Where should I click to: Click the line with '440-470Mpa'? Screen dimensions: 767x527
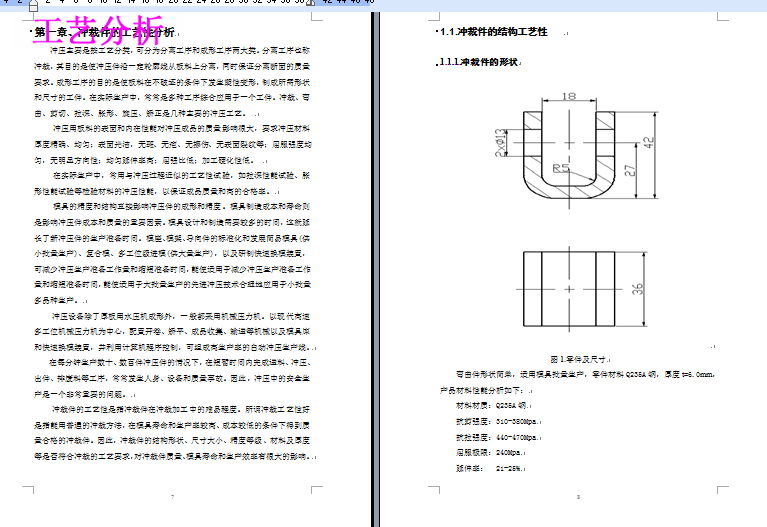coord(498,437)
